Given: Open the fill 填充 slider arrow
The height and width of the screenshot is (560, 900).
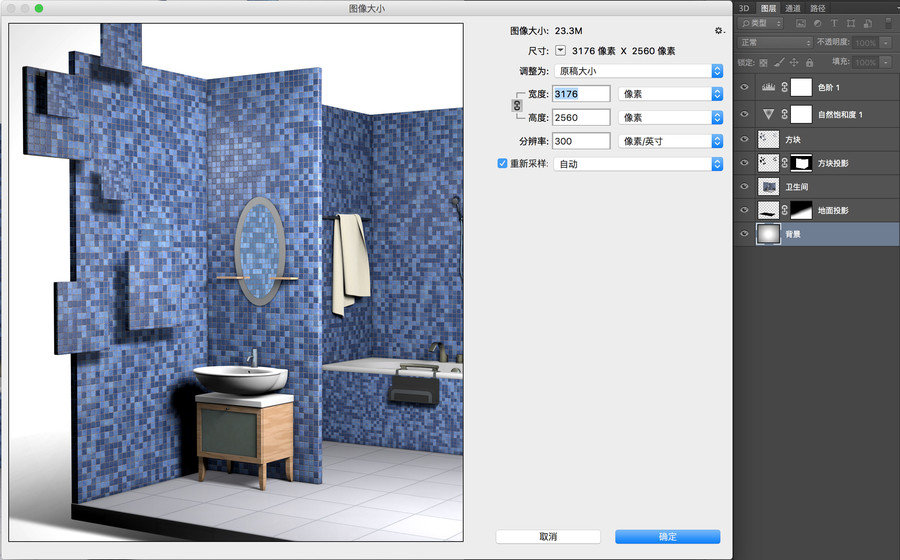Looking at the screenshot, I should click(886, 62).
